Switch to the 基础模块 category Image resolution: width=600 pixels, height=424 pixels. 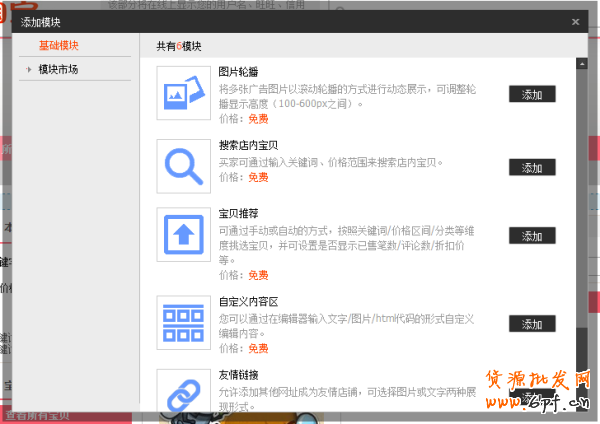click(58, 46)
